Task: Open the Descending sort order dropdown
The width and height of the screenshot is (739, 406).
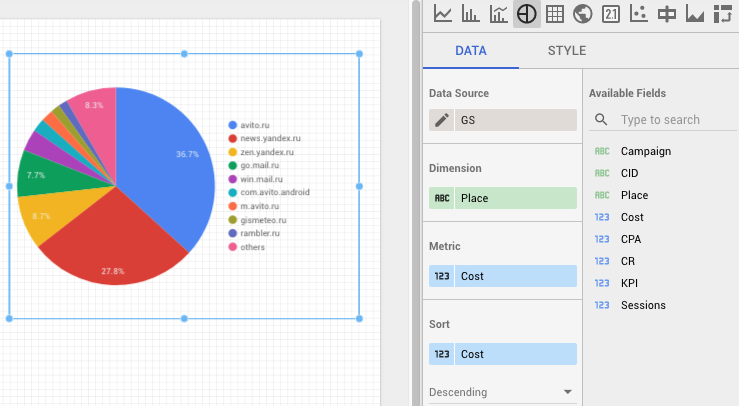Action: (502, 392)
